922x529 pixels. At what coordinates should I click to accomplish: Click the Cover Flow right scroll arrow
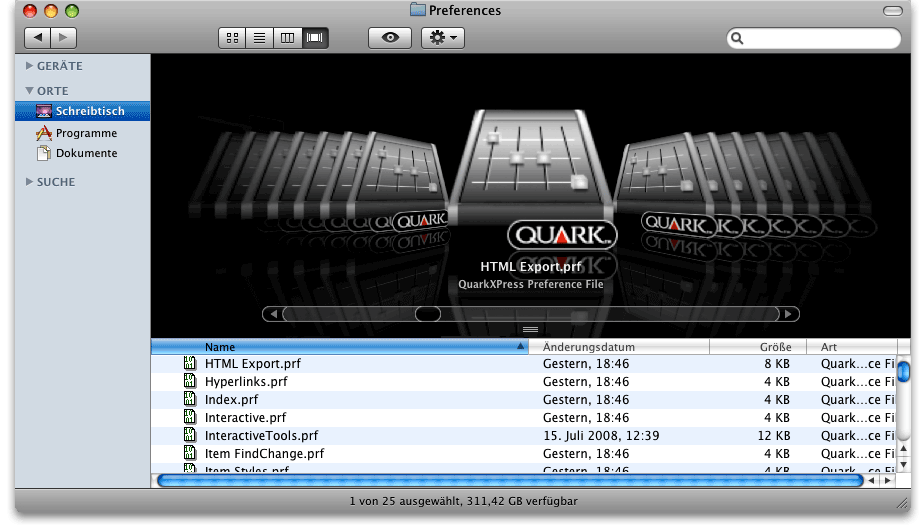click(x=789, y=314)
